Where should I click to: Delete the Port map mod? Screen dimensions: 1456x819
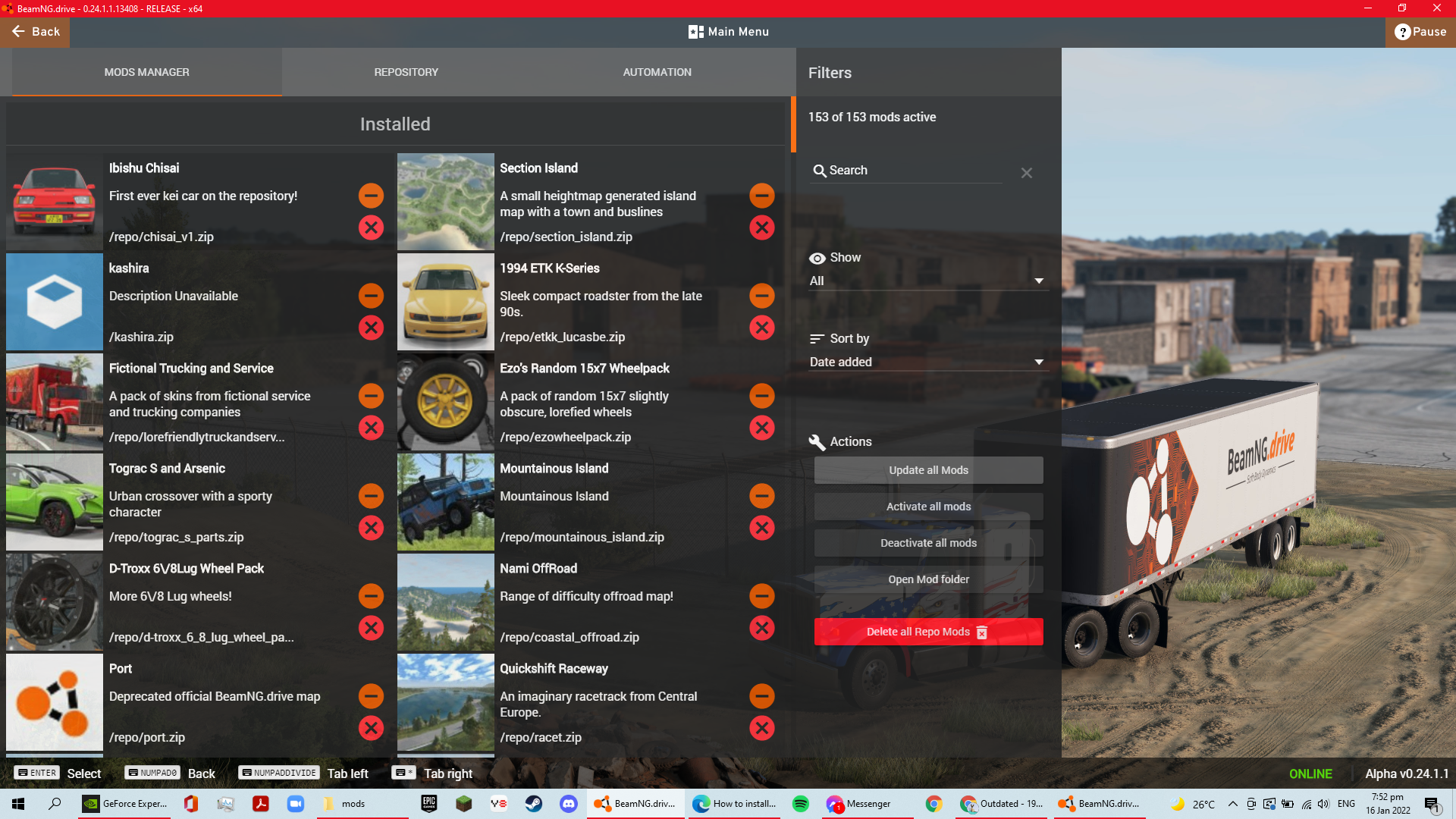(371, 728)
